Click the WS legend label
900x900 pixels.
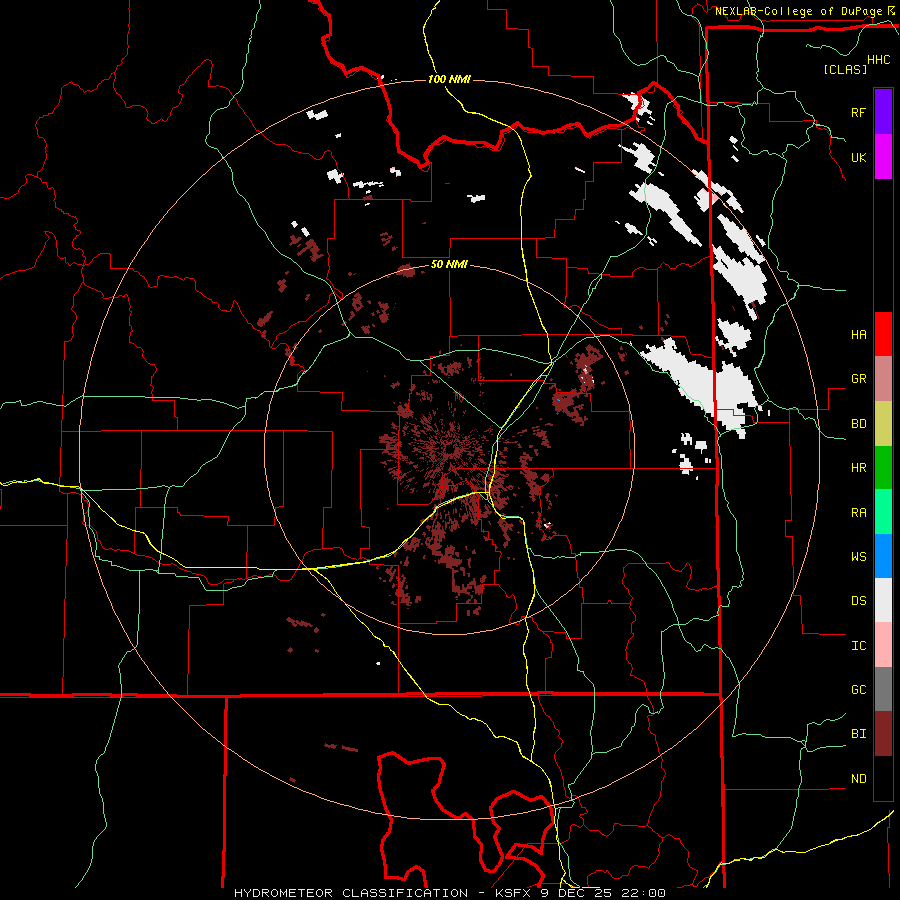coord(858,557)
